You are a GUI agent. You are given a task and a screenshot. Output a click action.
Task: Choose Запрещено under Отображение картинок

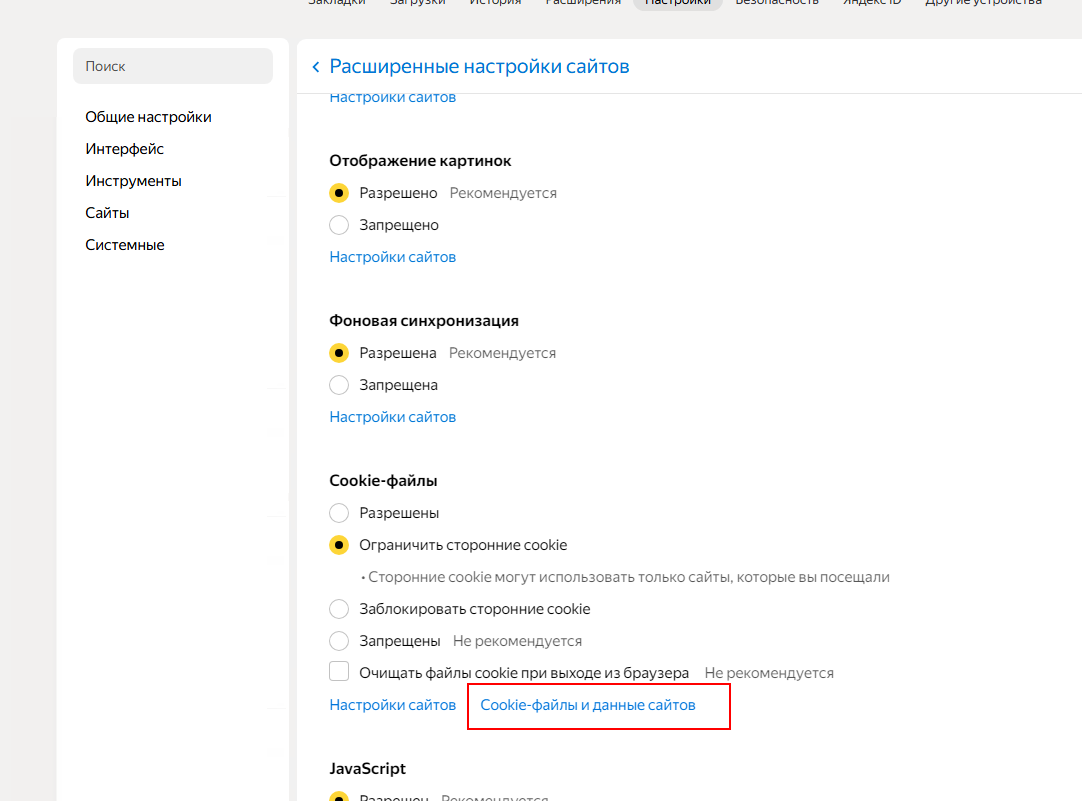coord(339,225)
